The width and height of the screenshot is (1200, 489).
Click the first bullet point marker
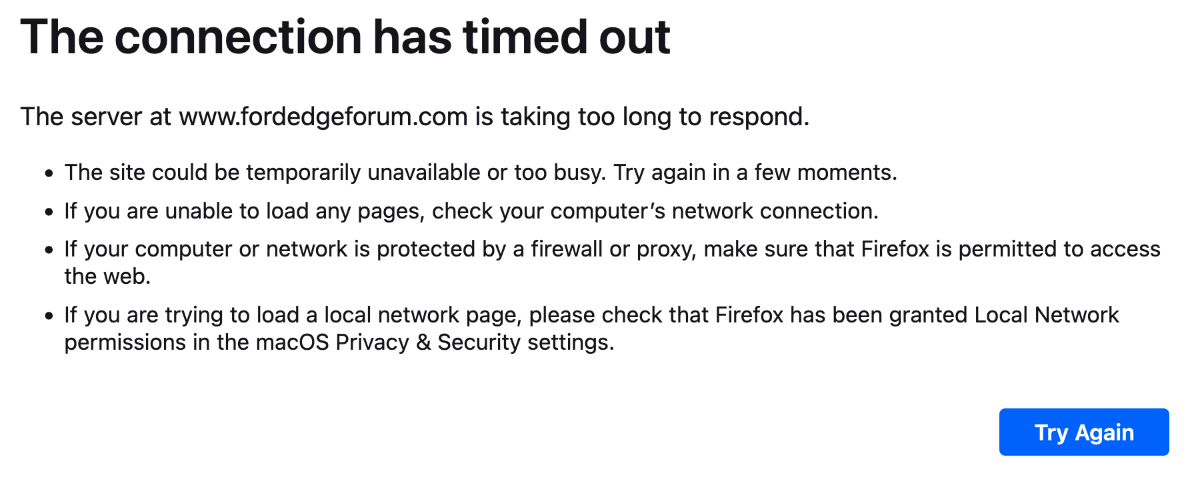coord(48,173)
